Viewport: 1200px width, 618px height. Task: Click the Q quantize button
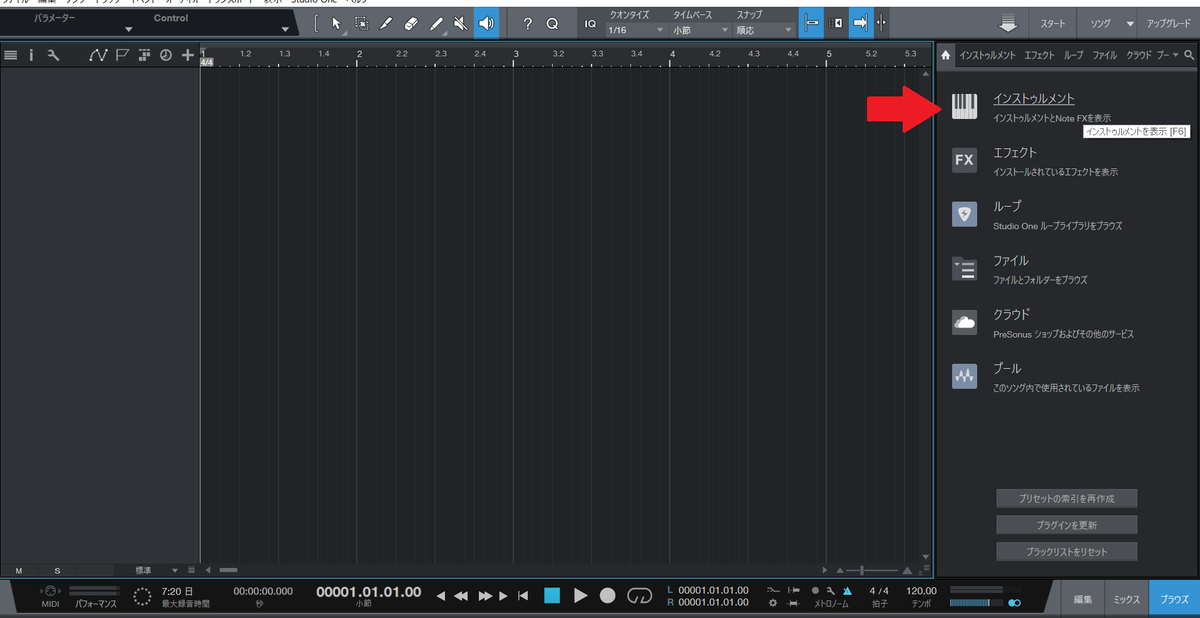[x=552, y=23]
